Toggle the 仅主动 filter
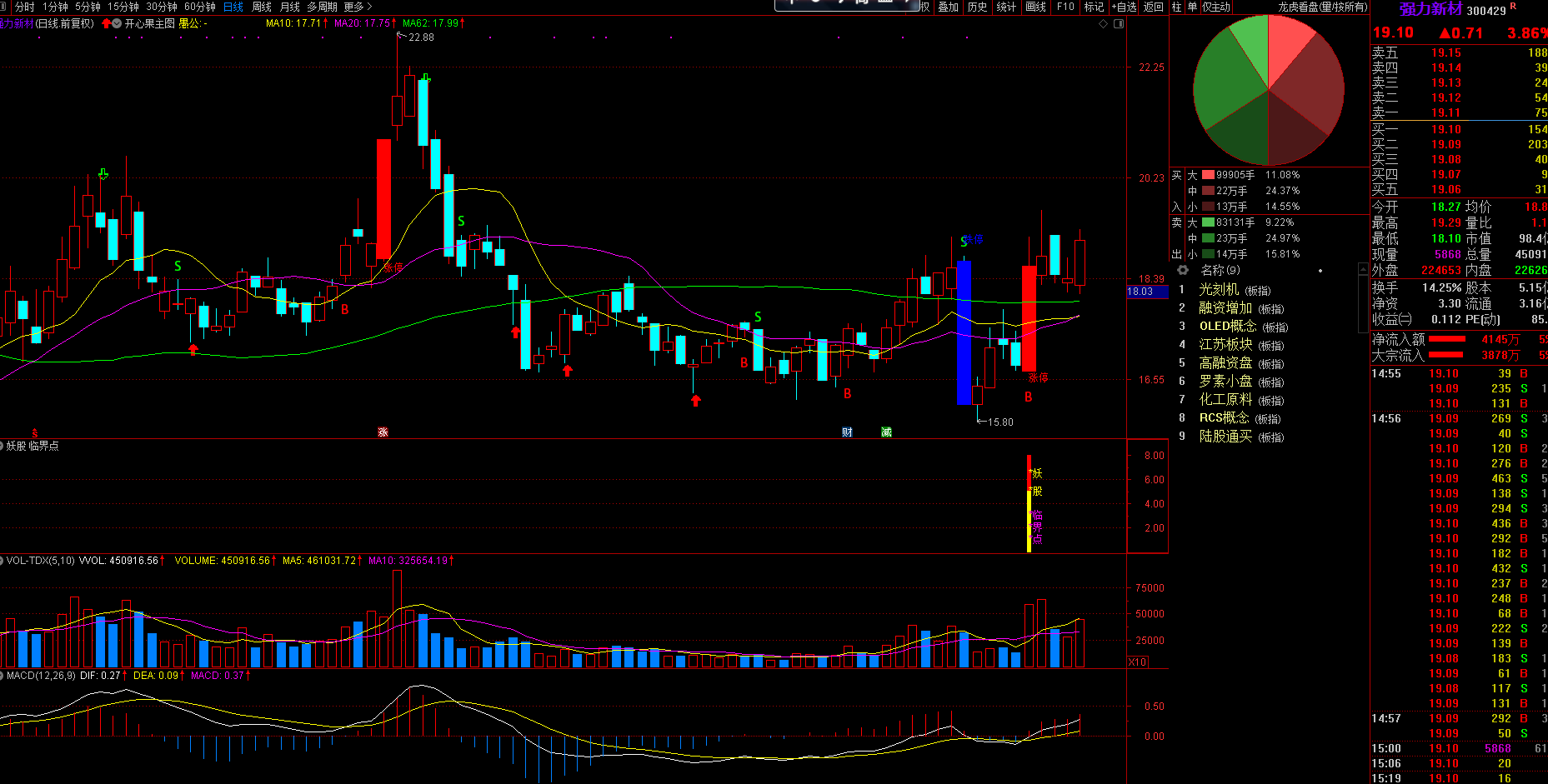The height and width of the screenshot is (784, 1548). pos(1215,7)
